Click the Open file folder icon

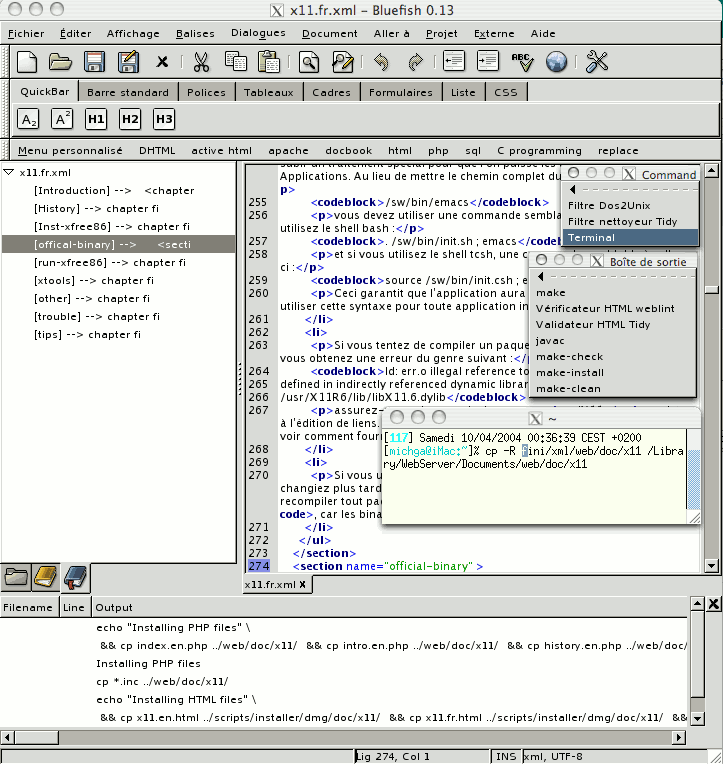61,62
